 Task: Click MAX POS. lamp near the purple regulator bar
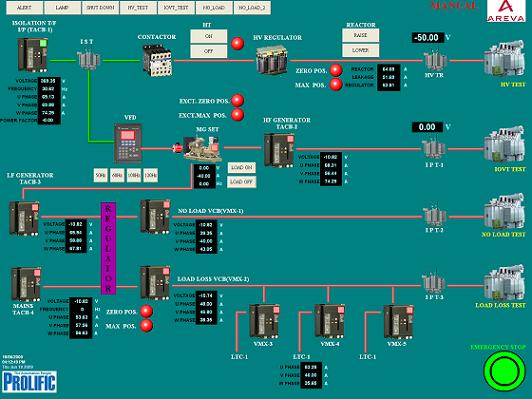(x=147, y=325)
